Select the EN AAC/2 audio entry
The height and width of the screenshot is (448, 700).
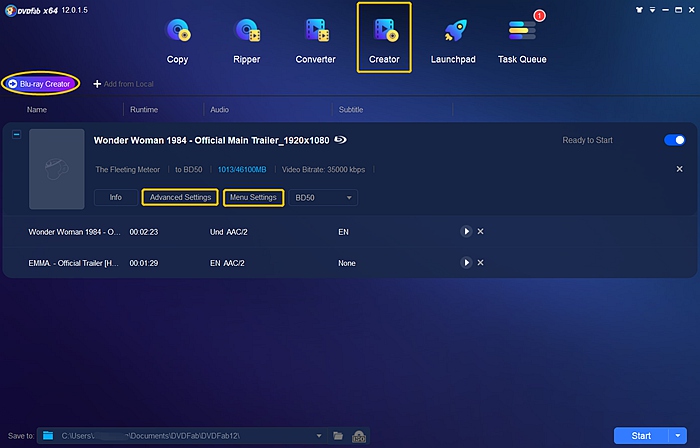tap(227, 263)
